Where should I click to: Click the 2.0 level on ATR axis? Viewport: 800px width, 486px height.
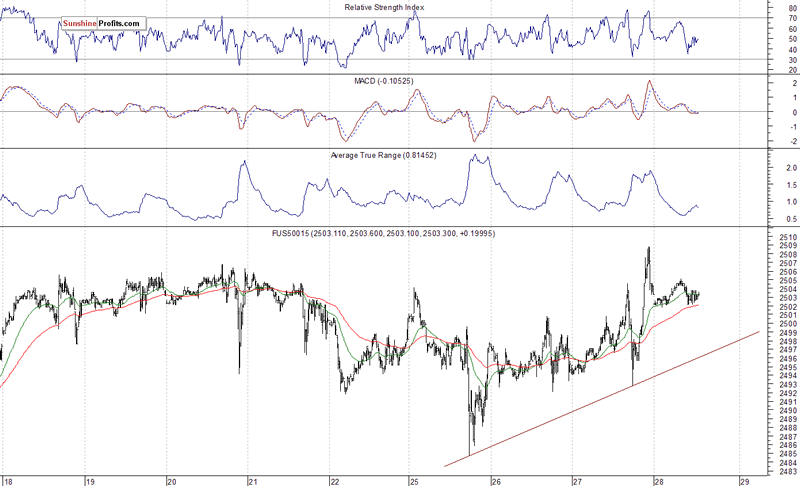[x=791, y=168]
